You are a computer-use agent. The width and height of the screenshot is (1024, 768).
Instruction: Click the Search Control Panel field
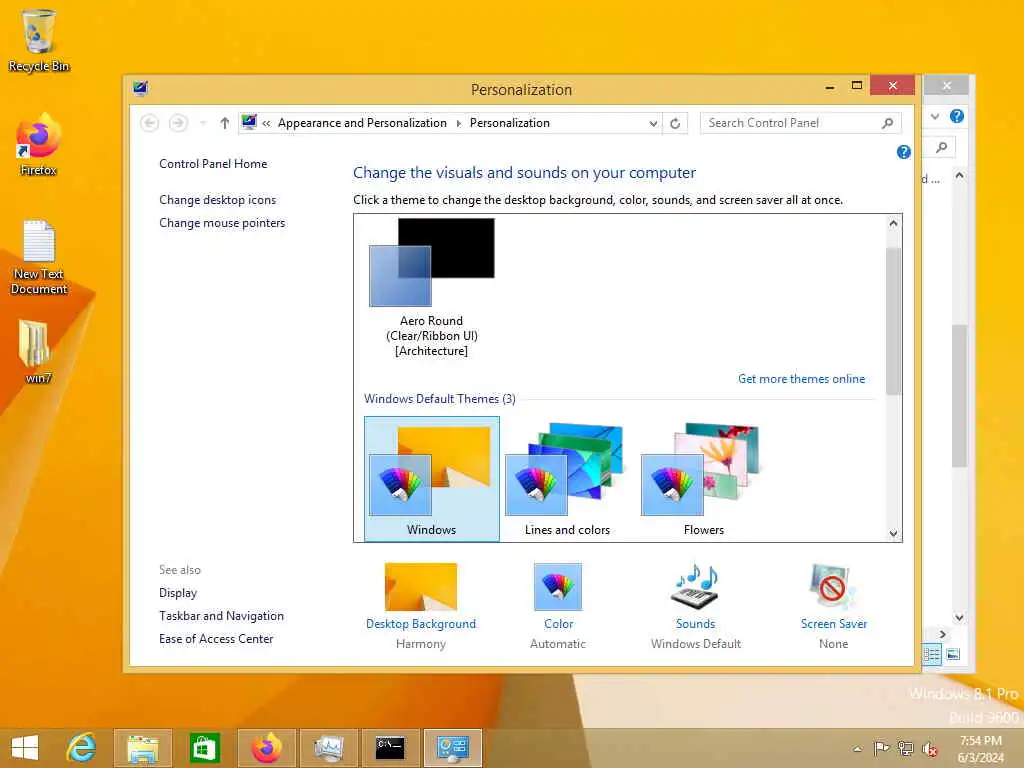[x=801, y=123]
